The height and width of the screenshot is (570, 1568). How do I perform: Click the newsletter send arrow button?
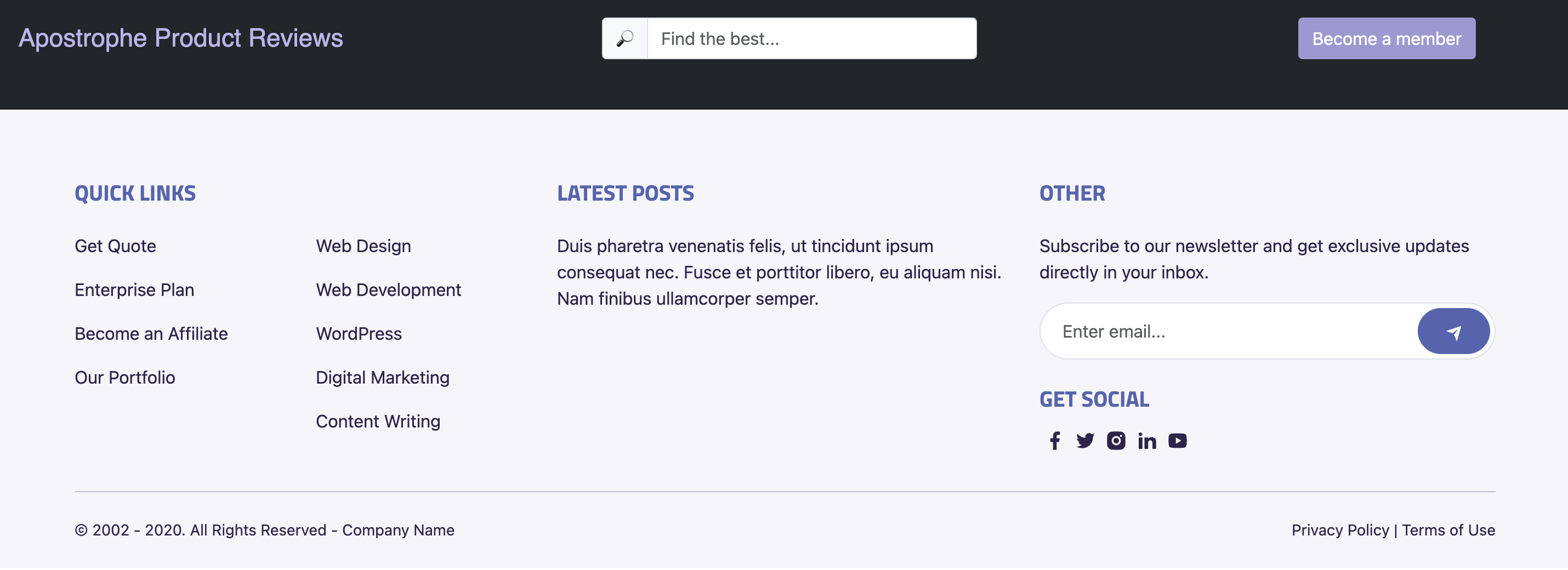coord(1453,331)
